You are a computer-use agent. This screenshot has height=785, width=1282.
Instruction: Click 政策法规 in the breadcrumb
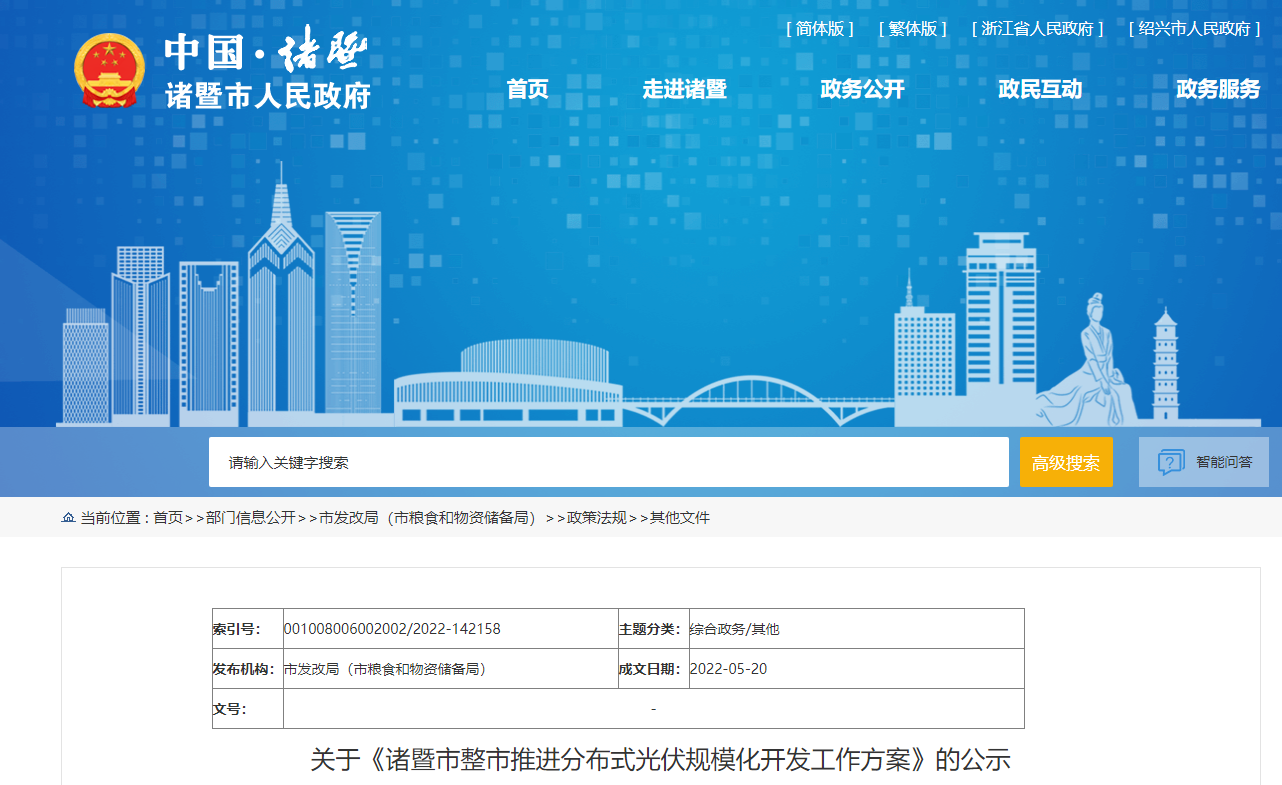tap(597, 518)
